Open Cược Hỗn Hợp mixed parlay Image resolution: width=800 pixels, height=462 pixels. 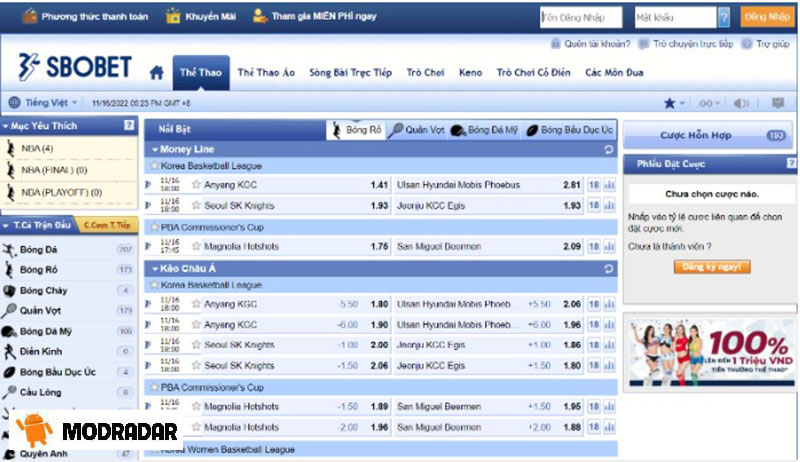708,135
